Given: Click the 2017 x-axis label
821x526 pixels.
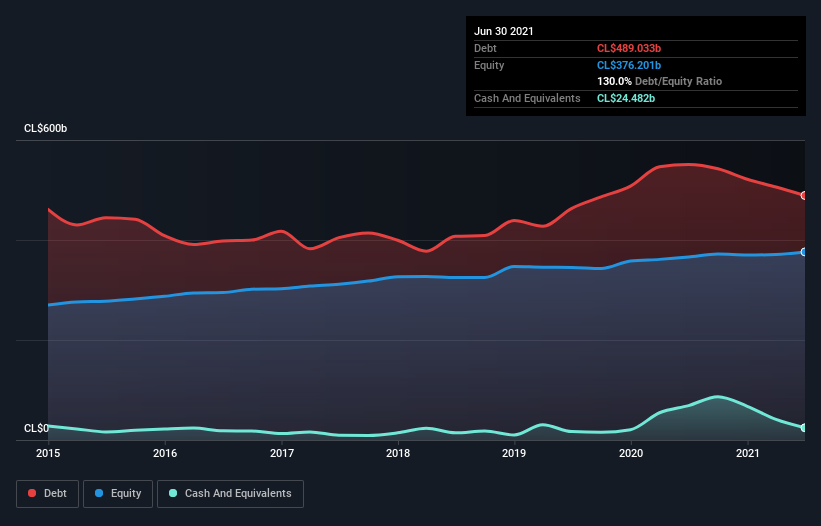Looking at the screenshot, I should [282, 453].
